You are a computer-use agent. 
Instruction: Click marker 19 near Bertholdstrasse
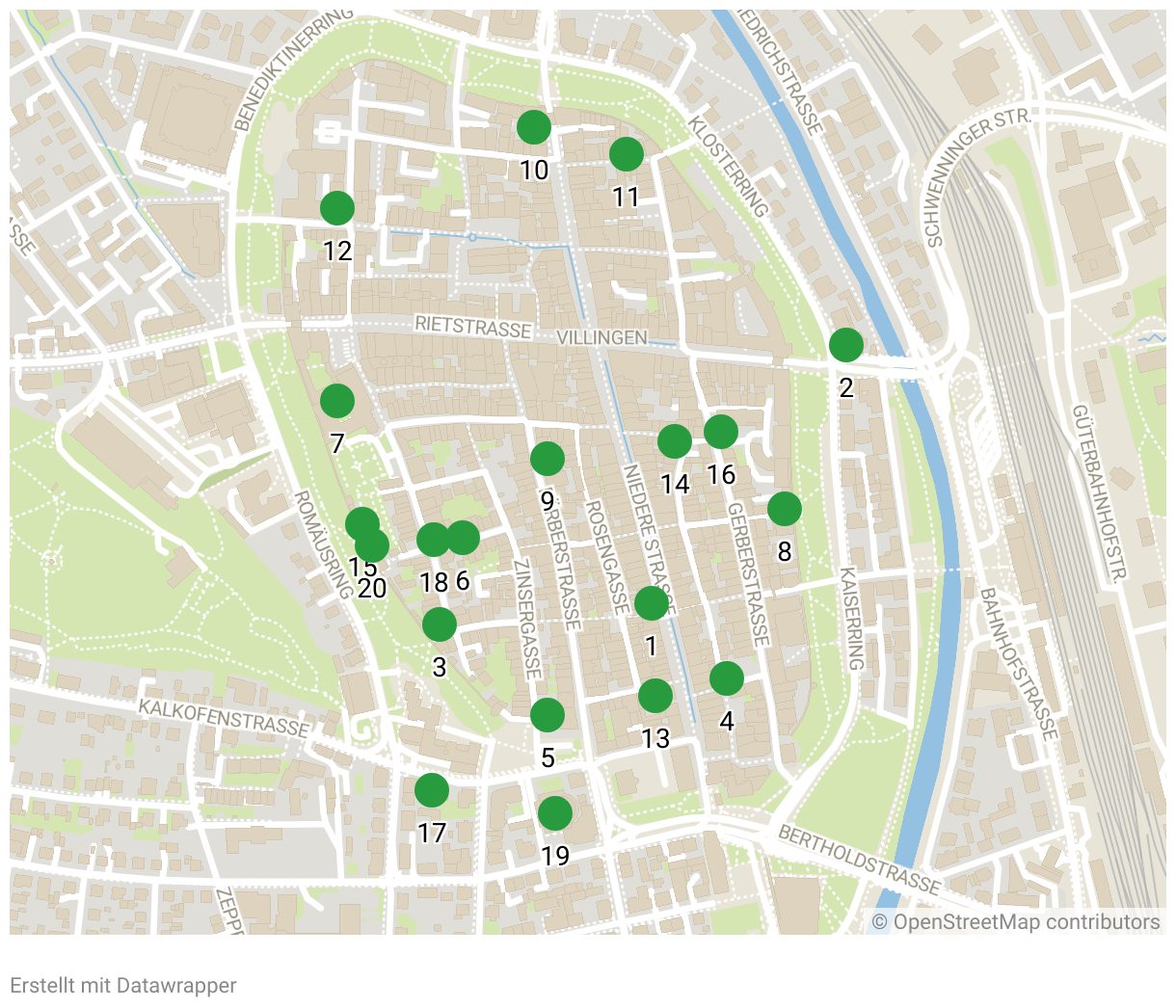click(555, 813)
